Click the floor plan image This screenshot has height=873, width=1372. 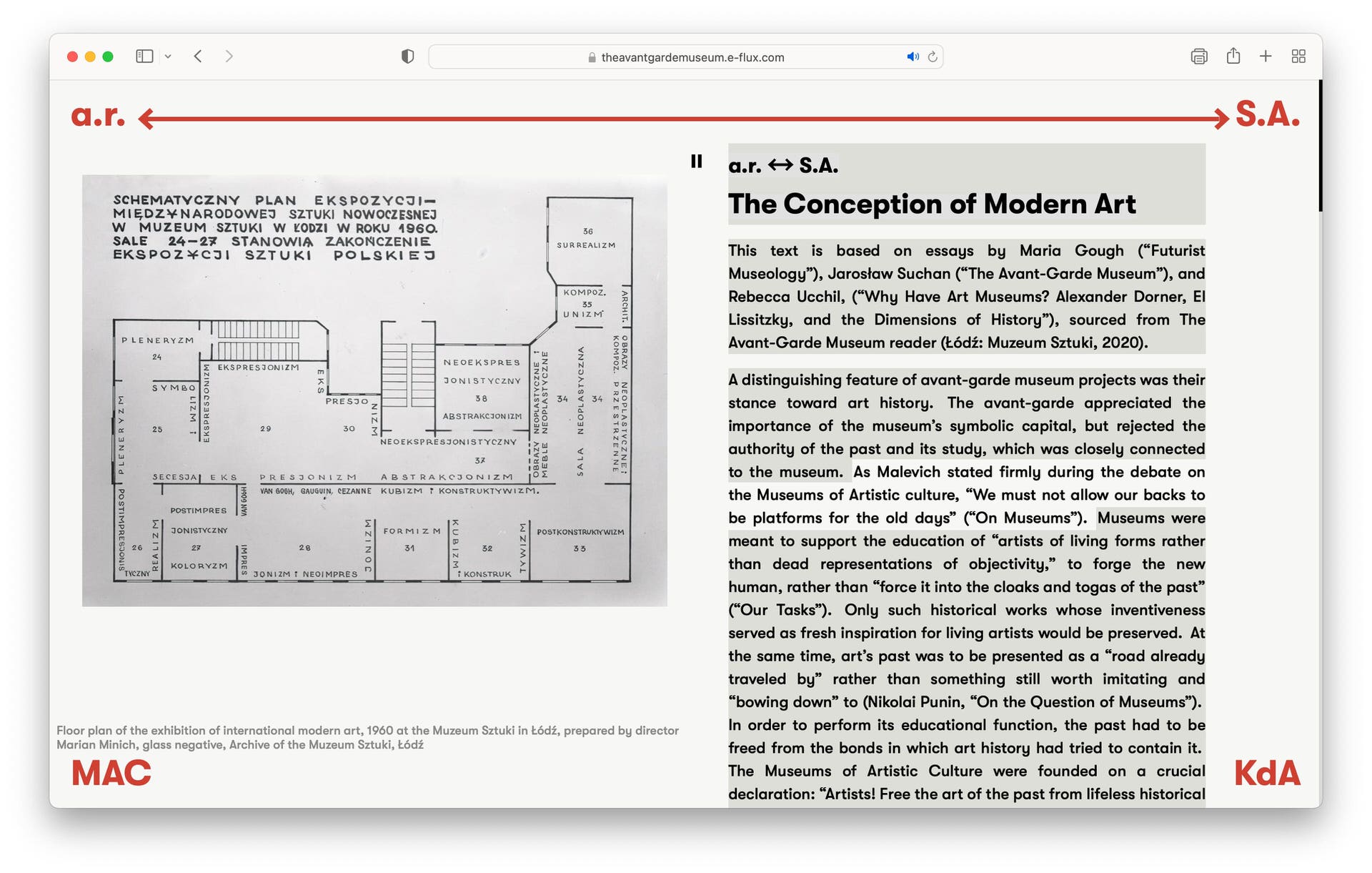(x=374, y=390)
